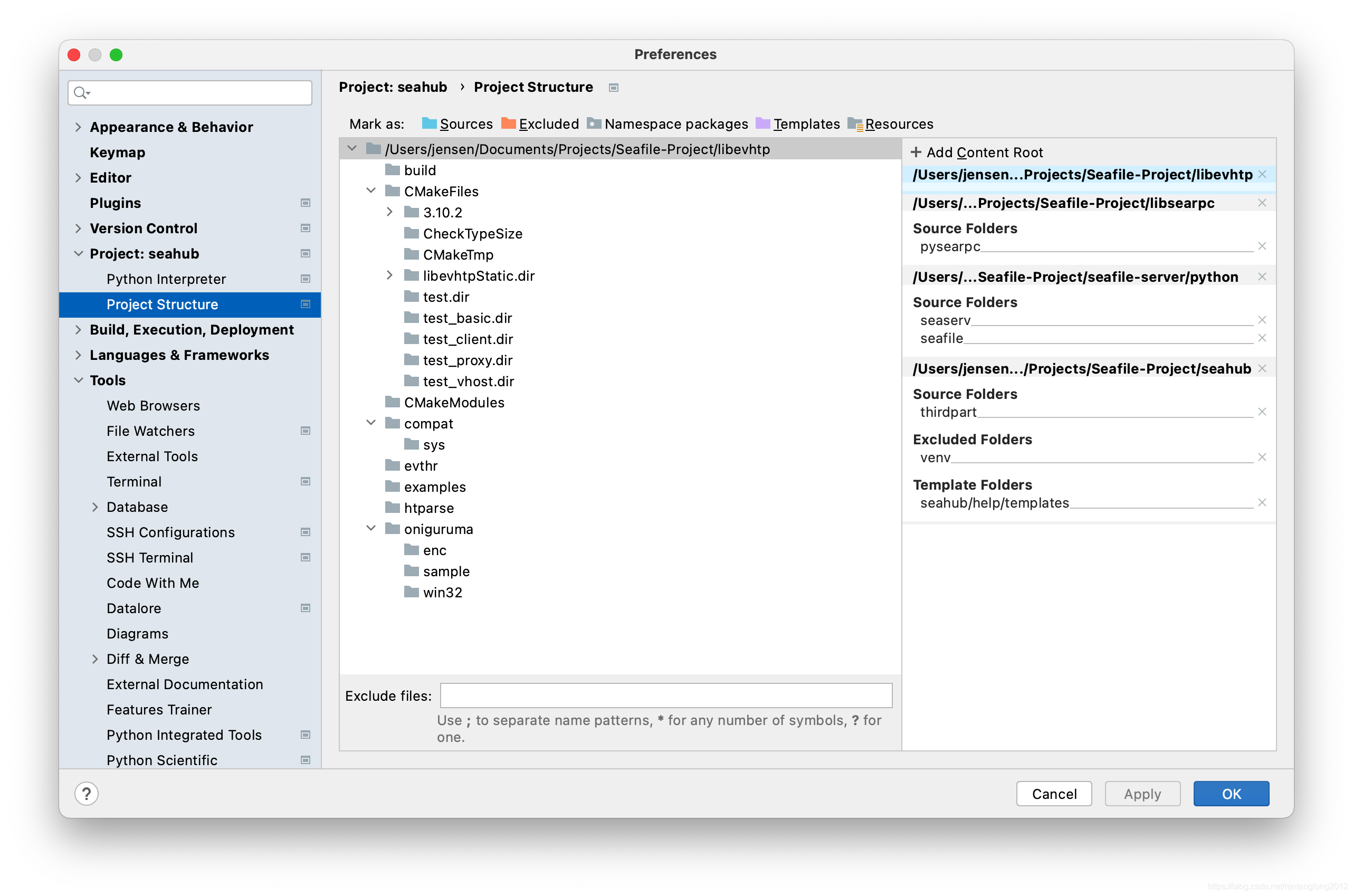The image size is (1353, 896).
Task: Mark folder as Namespace packages
Action: (668, 124)
